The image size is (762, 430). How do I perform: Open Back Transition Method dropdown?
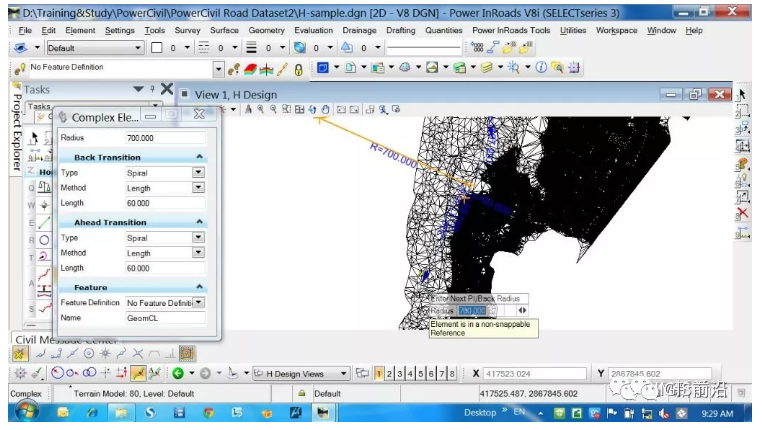(x=198, y=188)
